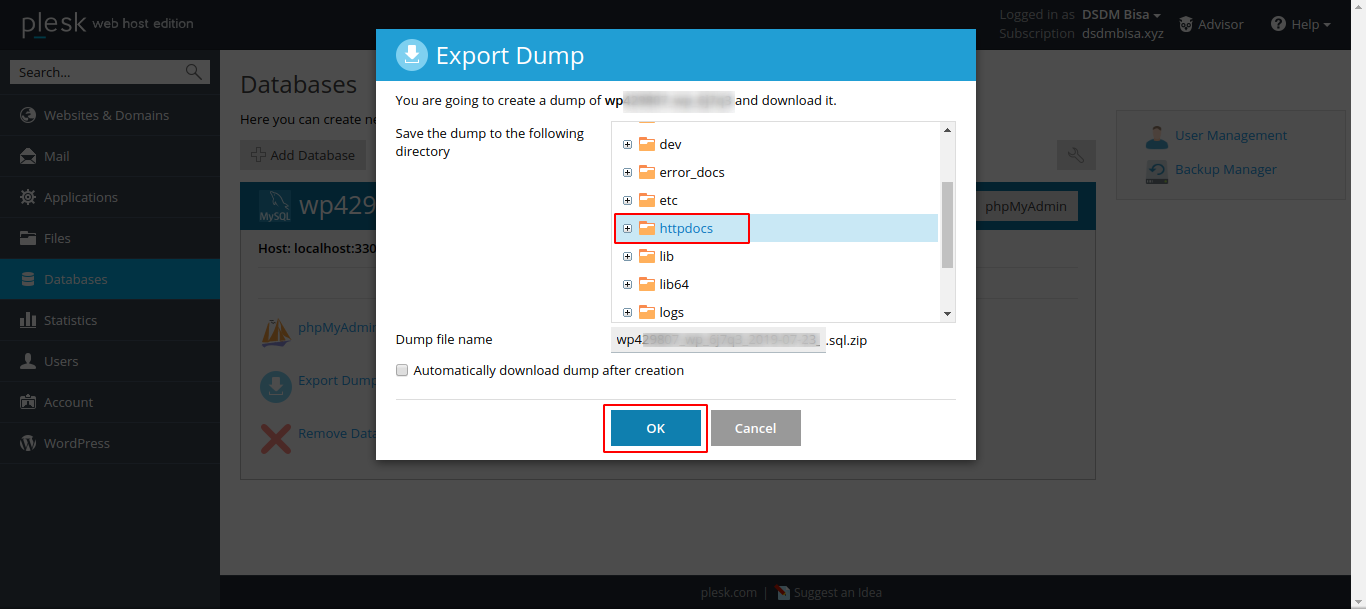Click the Files folder icon in sidebar
The width and height of the screenshot is (1366, 609).
[x=28, y=238]
